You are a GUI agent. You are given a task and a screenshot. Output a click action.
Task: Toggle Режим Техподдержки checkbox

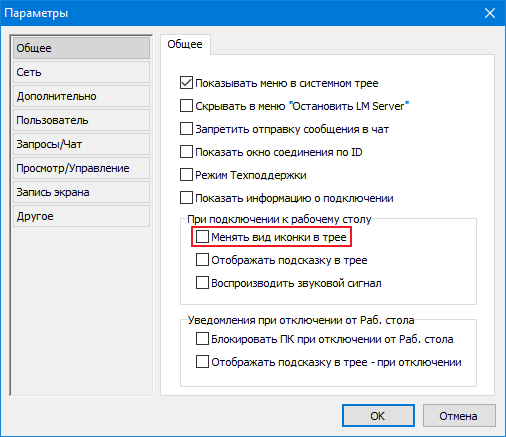click(x=186, y=175)
